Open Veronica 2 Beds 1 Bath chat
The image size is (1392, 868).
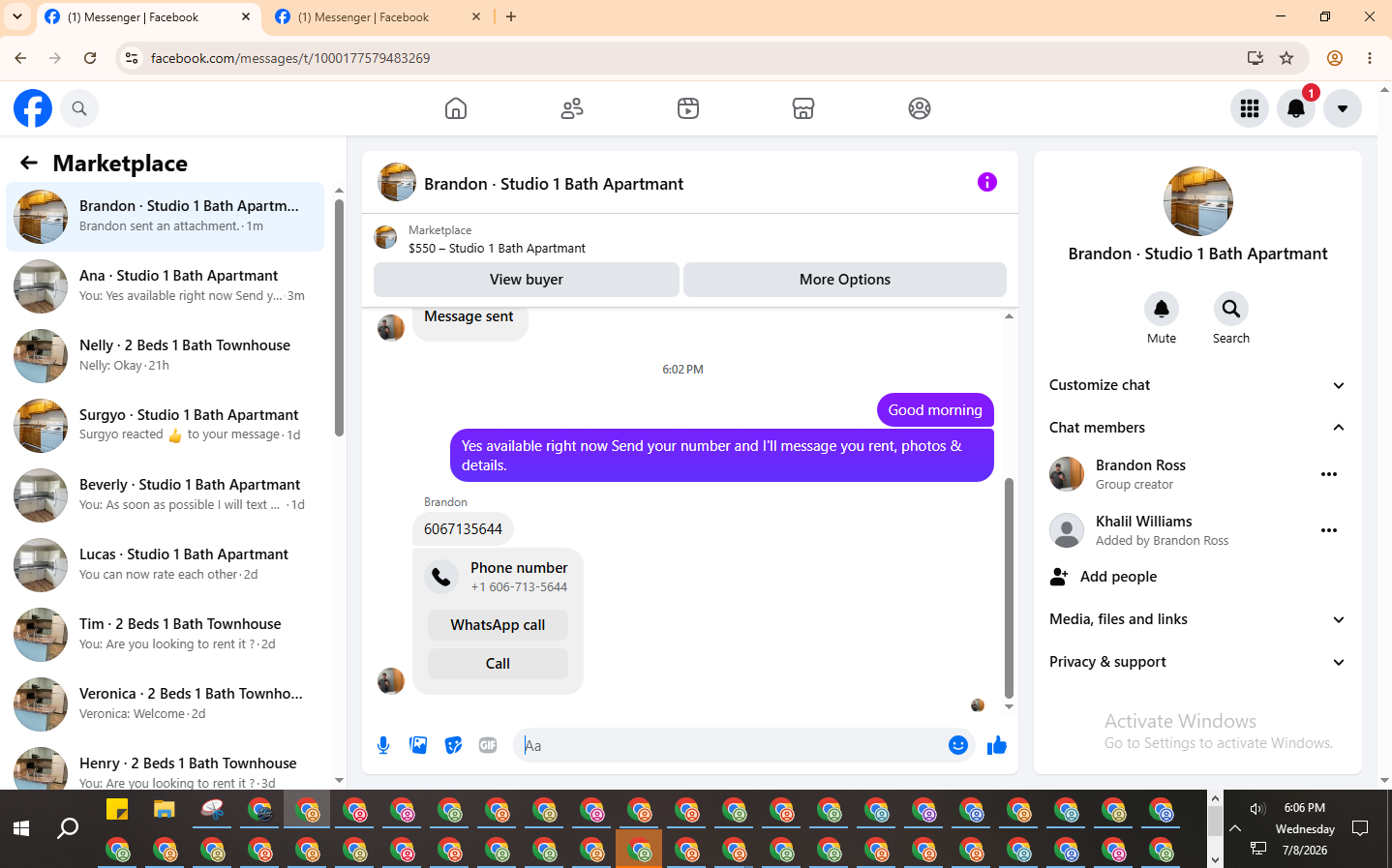pyautogui.click(x=166, y=704)
